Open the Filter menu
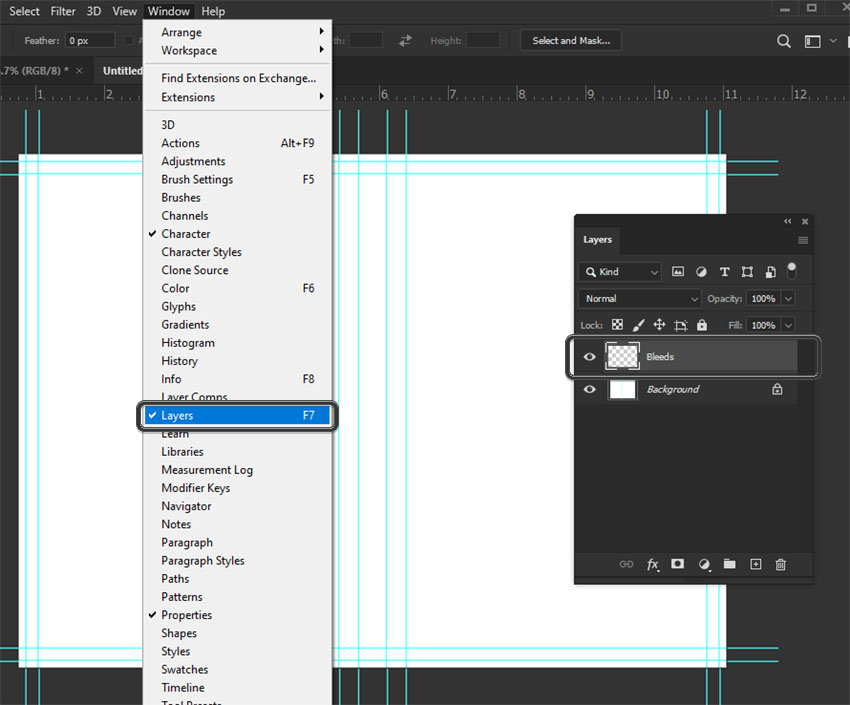This screenshot has width=850, height=705. 63,11
